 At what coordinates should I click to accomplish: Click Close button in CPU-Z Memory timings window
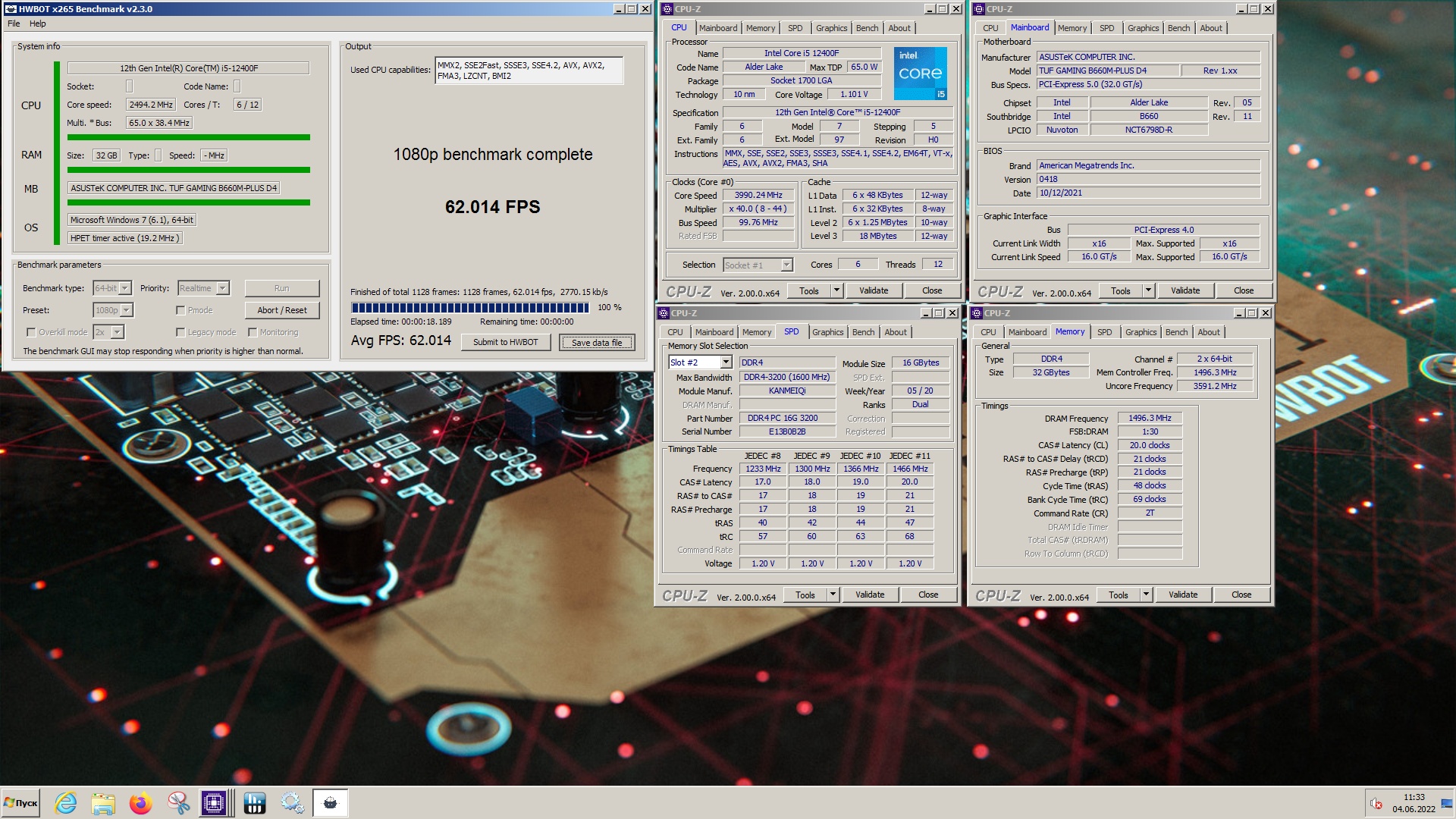coord(1241,595)
